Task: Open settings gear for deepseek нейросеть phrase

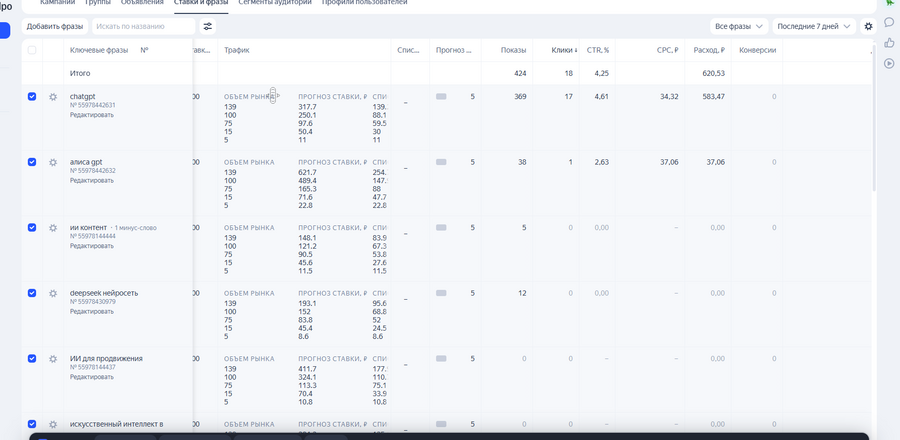Action: tap(53, 293)
